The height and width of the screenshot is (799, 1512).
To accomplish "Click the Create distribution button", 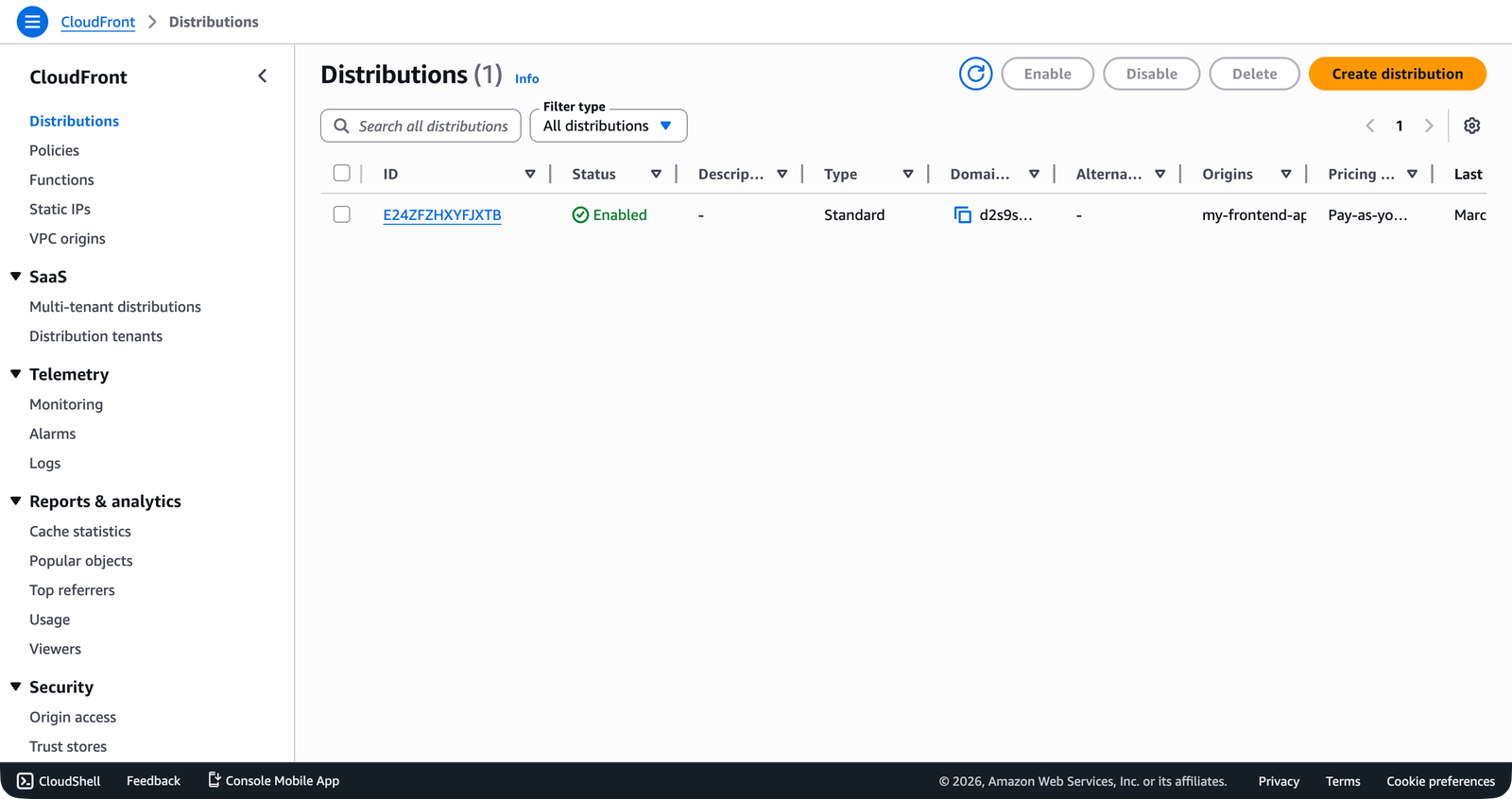I will [x=1397, y=74].
